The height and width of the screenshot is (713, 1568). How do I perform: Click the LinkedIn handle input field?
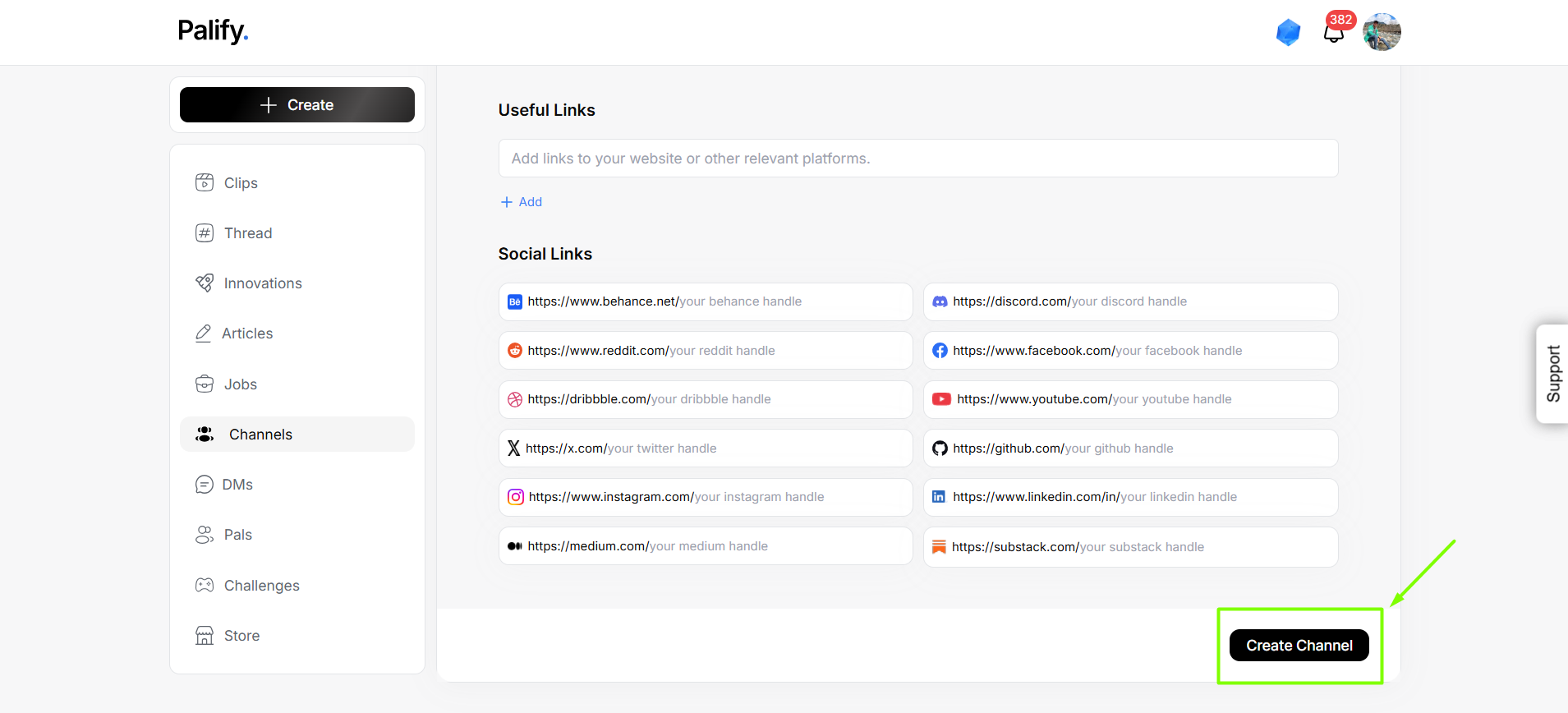pos(1131,497)
